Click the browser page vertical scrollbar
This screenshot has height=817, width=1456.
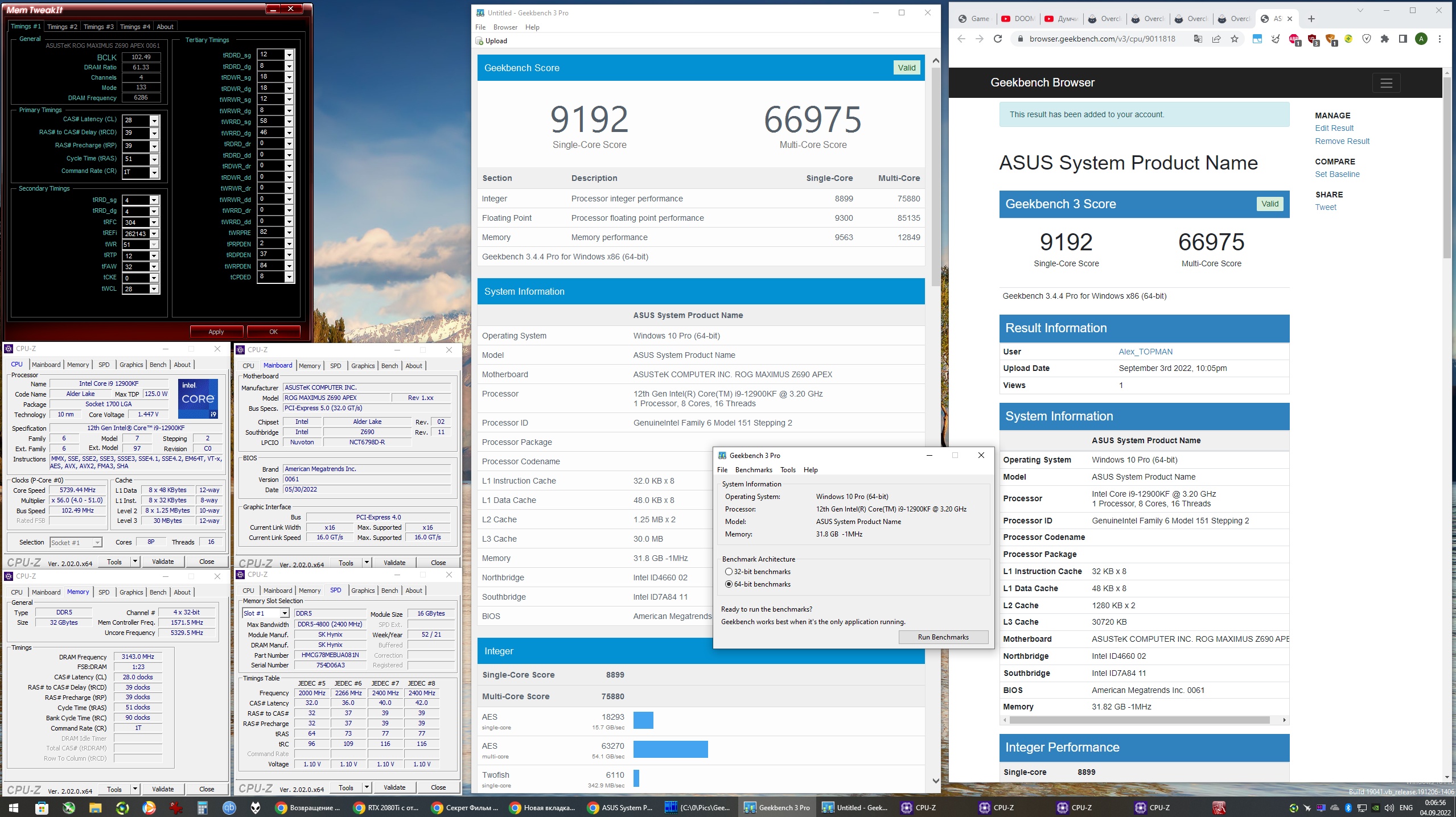point(1447,168)
